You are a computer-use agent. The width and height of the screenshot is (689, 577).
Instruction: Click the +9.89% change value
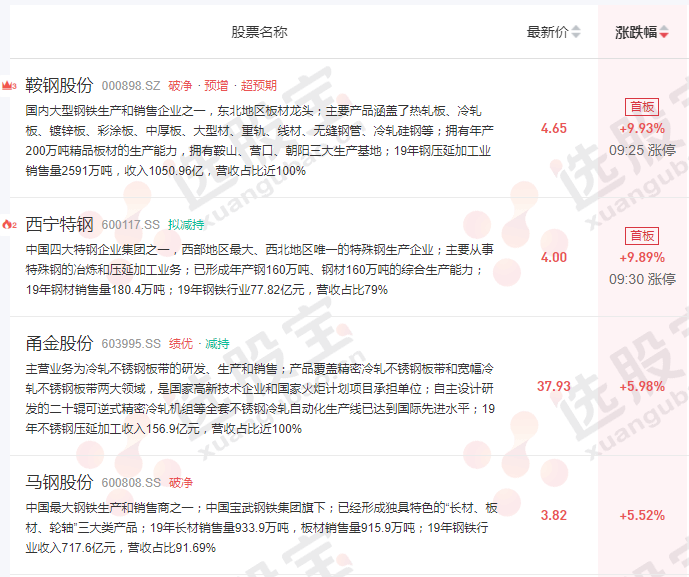tap(642, 257)
